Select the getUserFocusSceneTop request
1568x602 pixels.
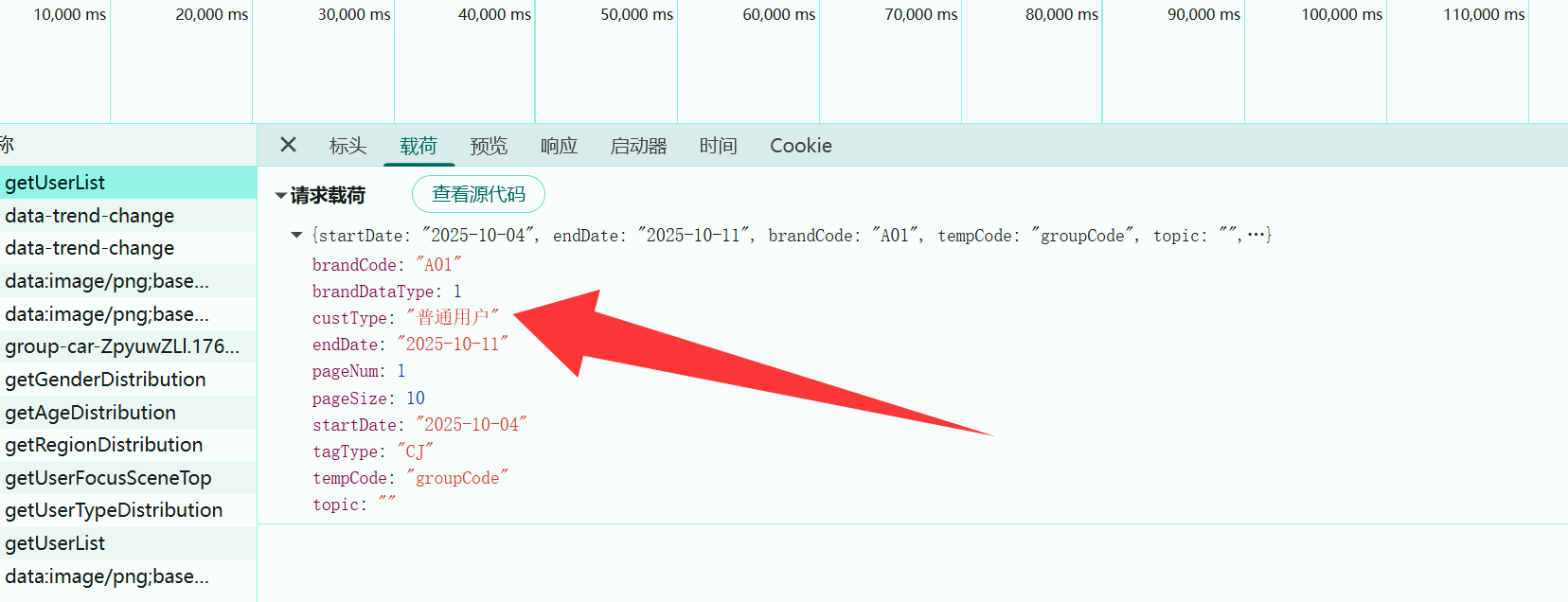coord(108,478)
